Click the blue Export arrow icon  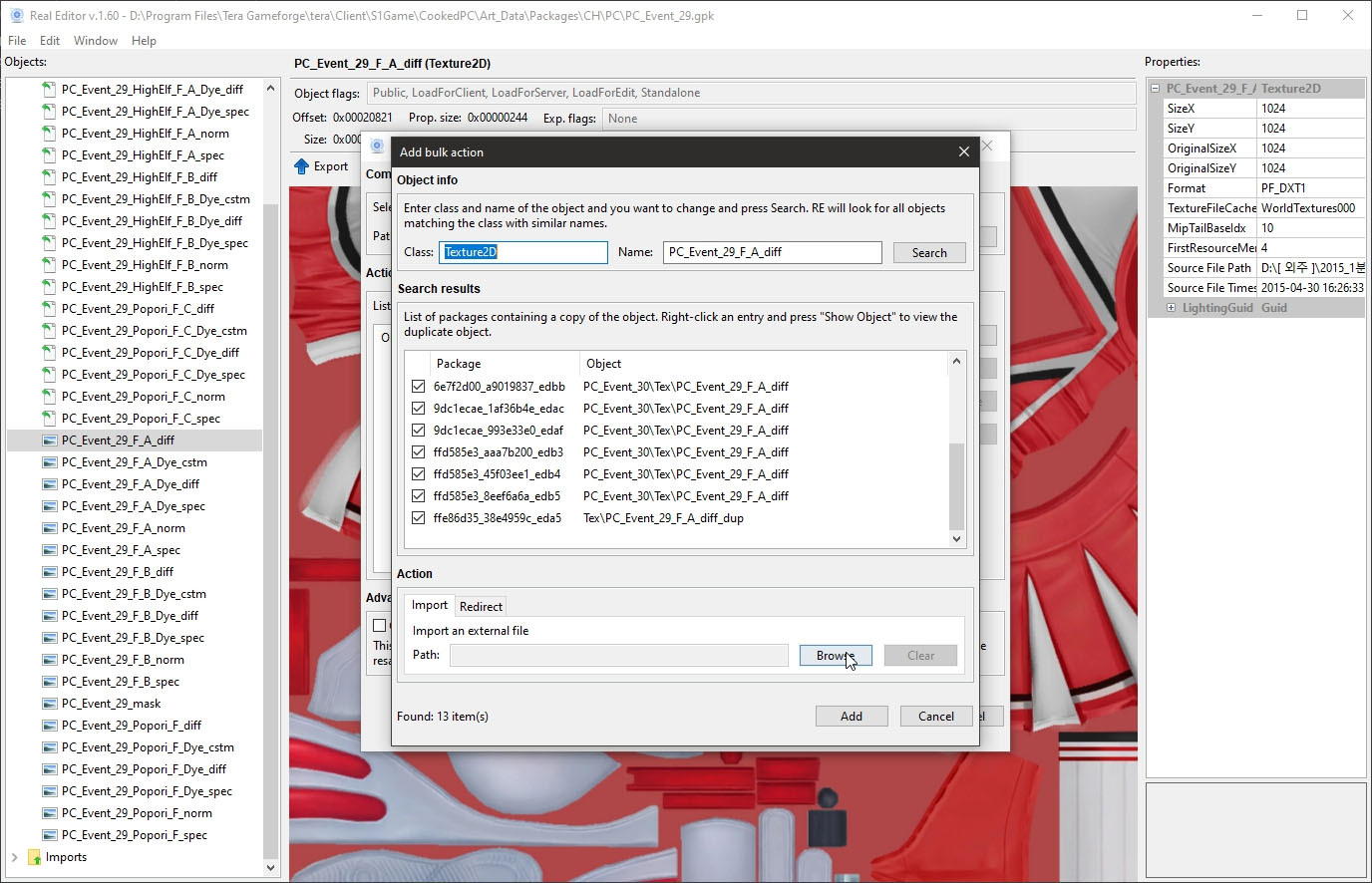(302, 166)
